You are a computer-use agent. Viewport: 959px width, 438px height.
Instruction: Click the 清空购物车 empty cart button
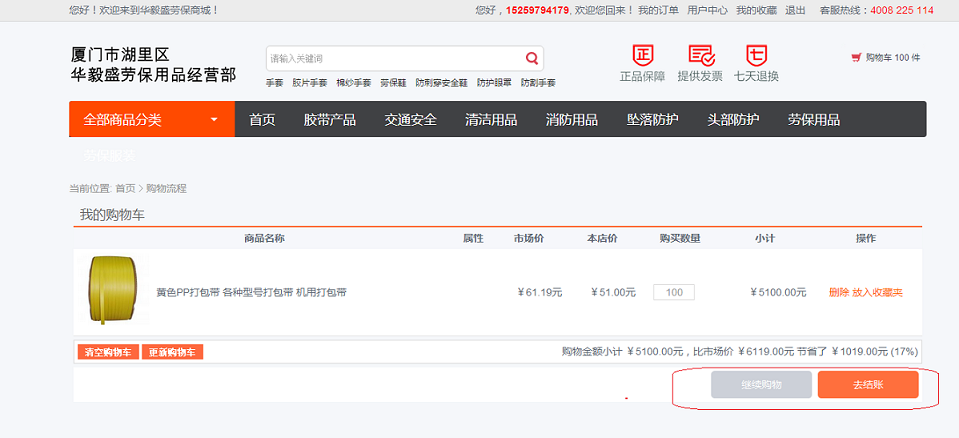(x=108, y=352)
